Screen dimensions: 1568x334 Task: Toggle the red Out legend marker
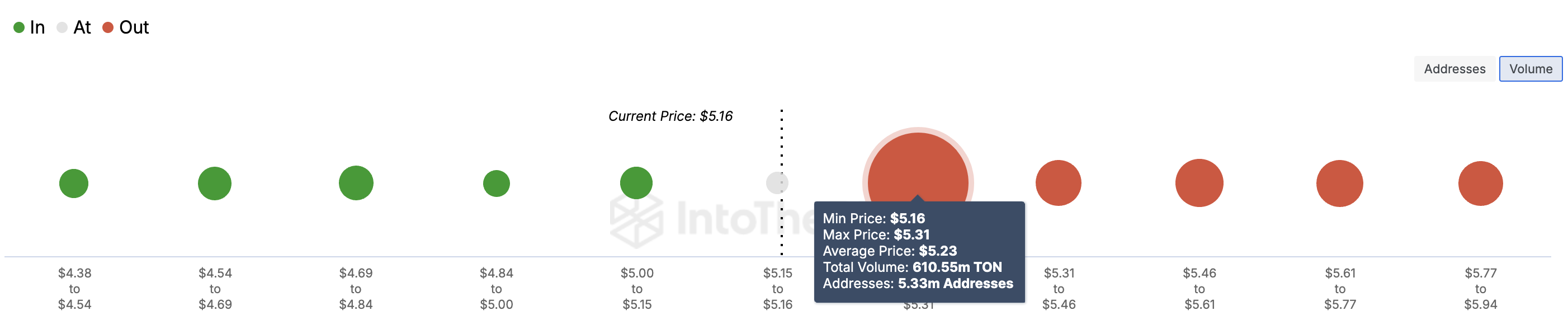pos(108,27)
